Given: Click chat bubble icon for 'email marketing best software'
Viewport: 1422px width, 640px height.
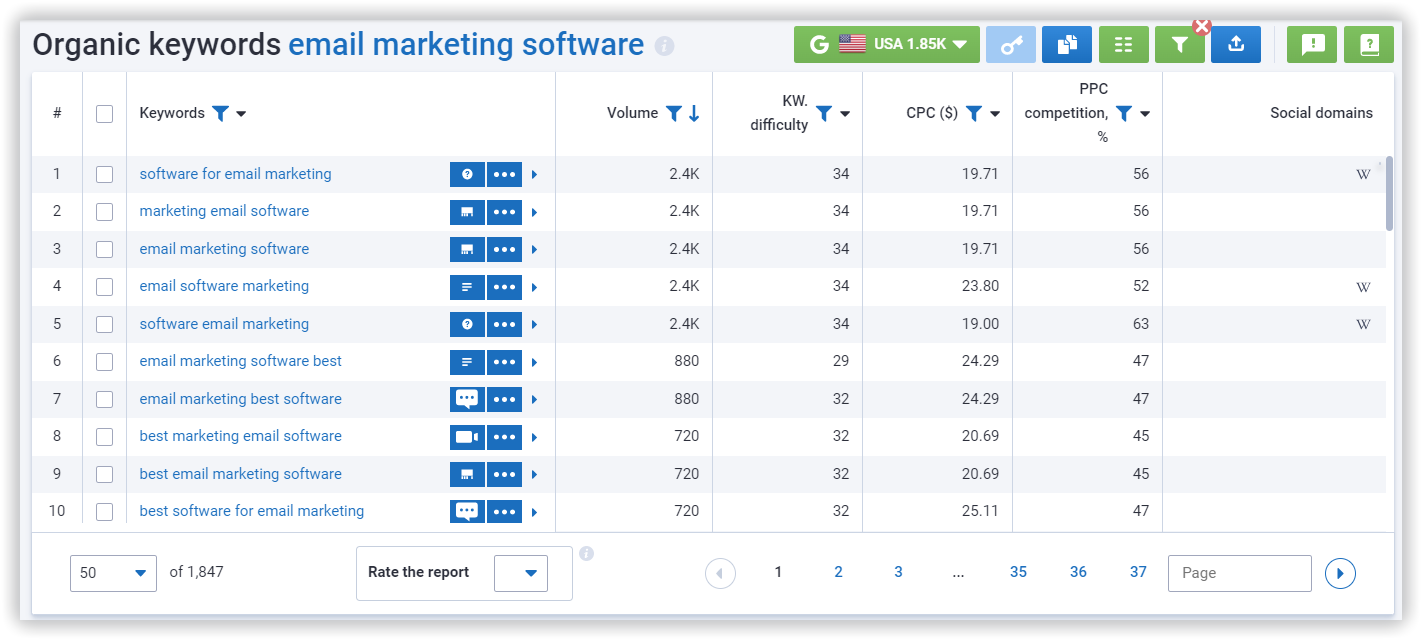Looking at the screenshot, I should pos(467,399).
